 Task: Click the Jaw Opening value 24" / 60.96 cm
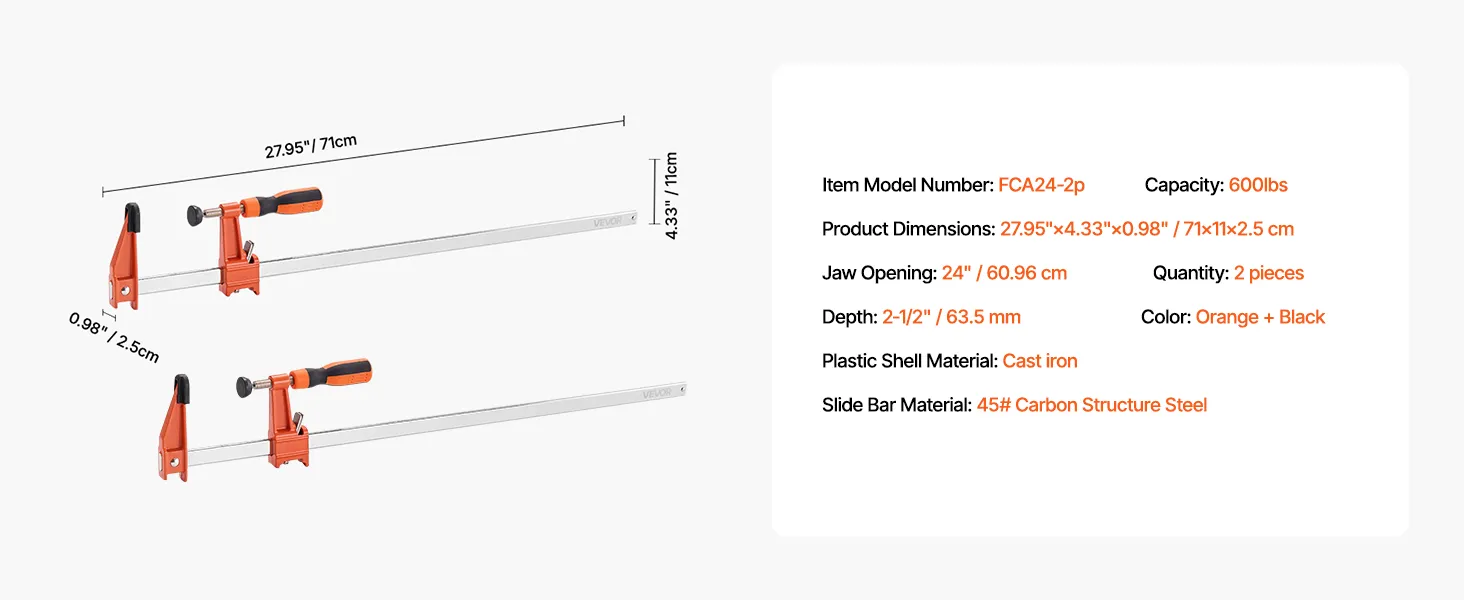(1004, 273)
